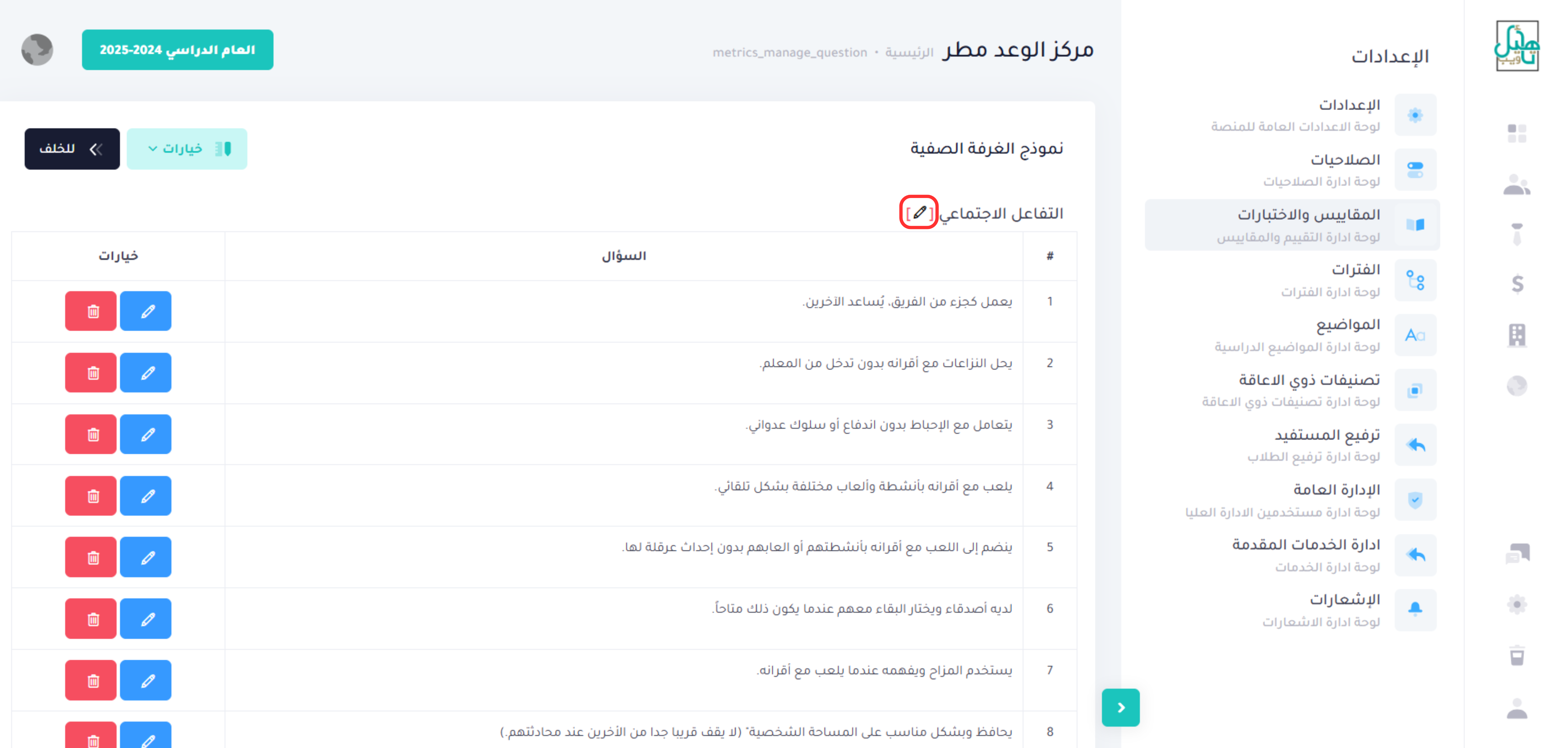The height and width of the screenshot is (748, 1568).
Task: Delete question 1 using the red trash button
Action: pos(91,311)
